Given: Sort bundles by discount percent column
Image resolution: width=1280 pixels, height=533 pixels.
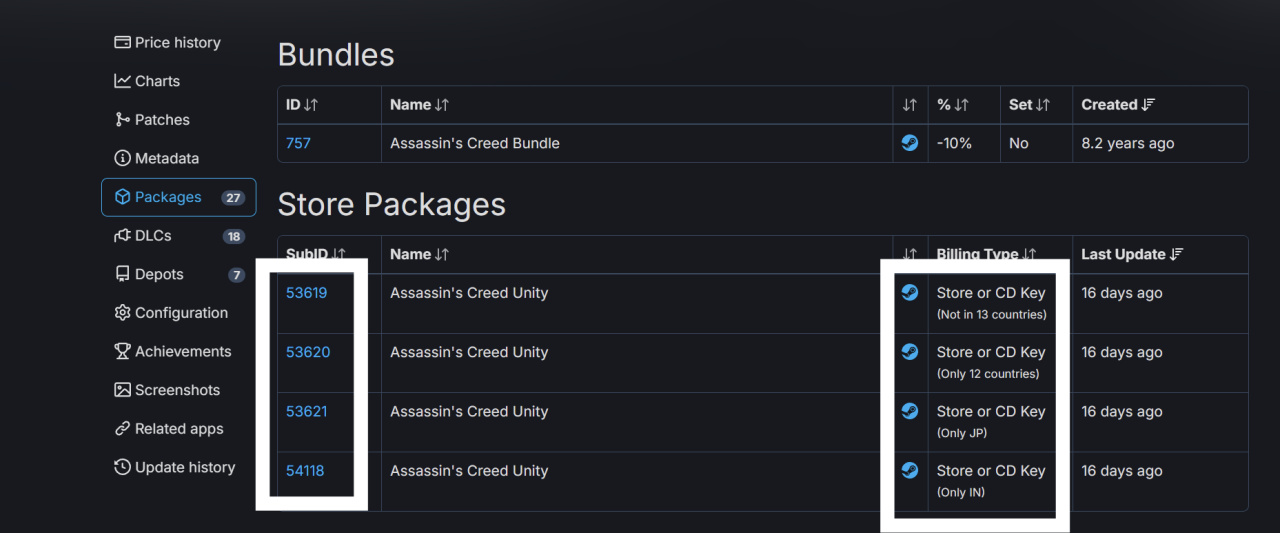Looking at the screenshot, I should point(952,105).
